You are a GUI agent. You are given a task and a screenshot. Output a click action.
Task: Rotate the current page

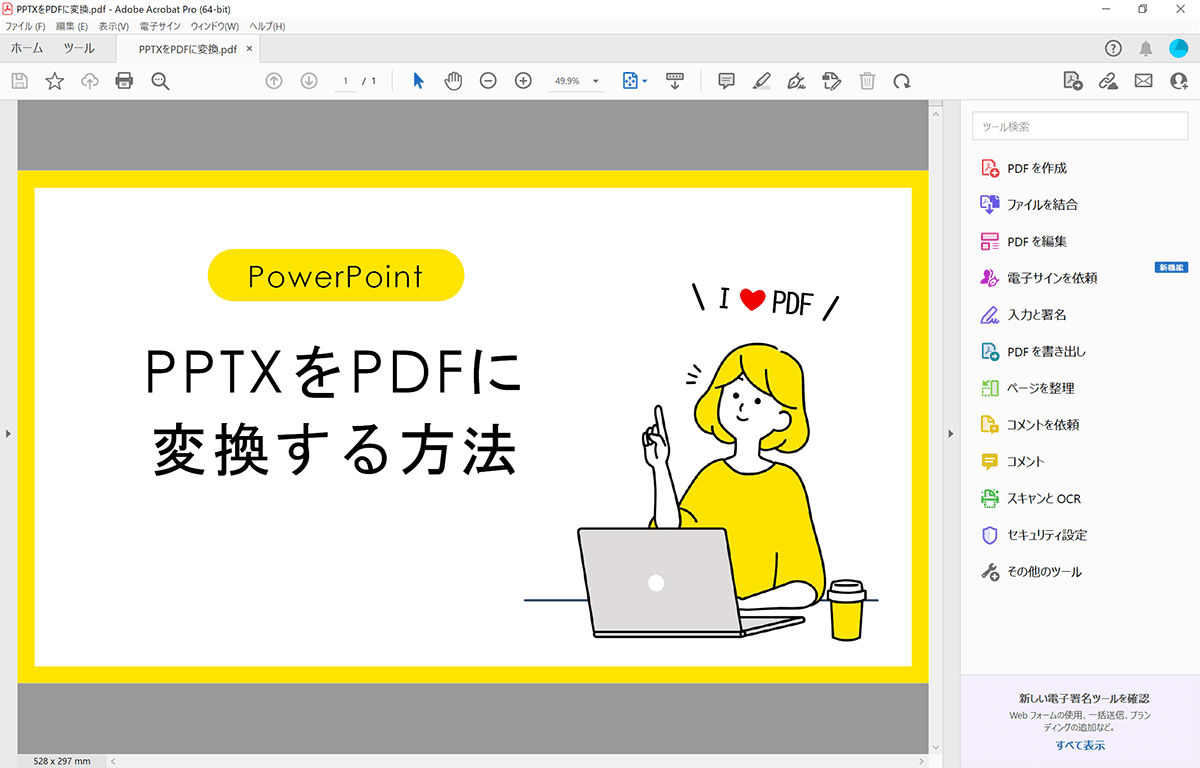[x=902, y=81]
